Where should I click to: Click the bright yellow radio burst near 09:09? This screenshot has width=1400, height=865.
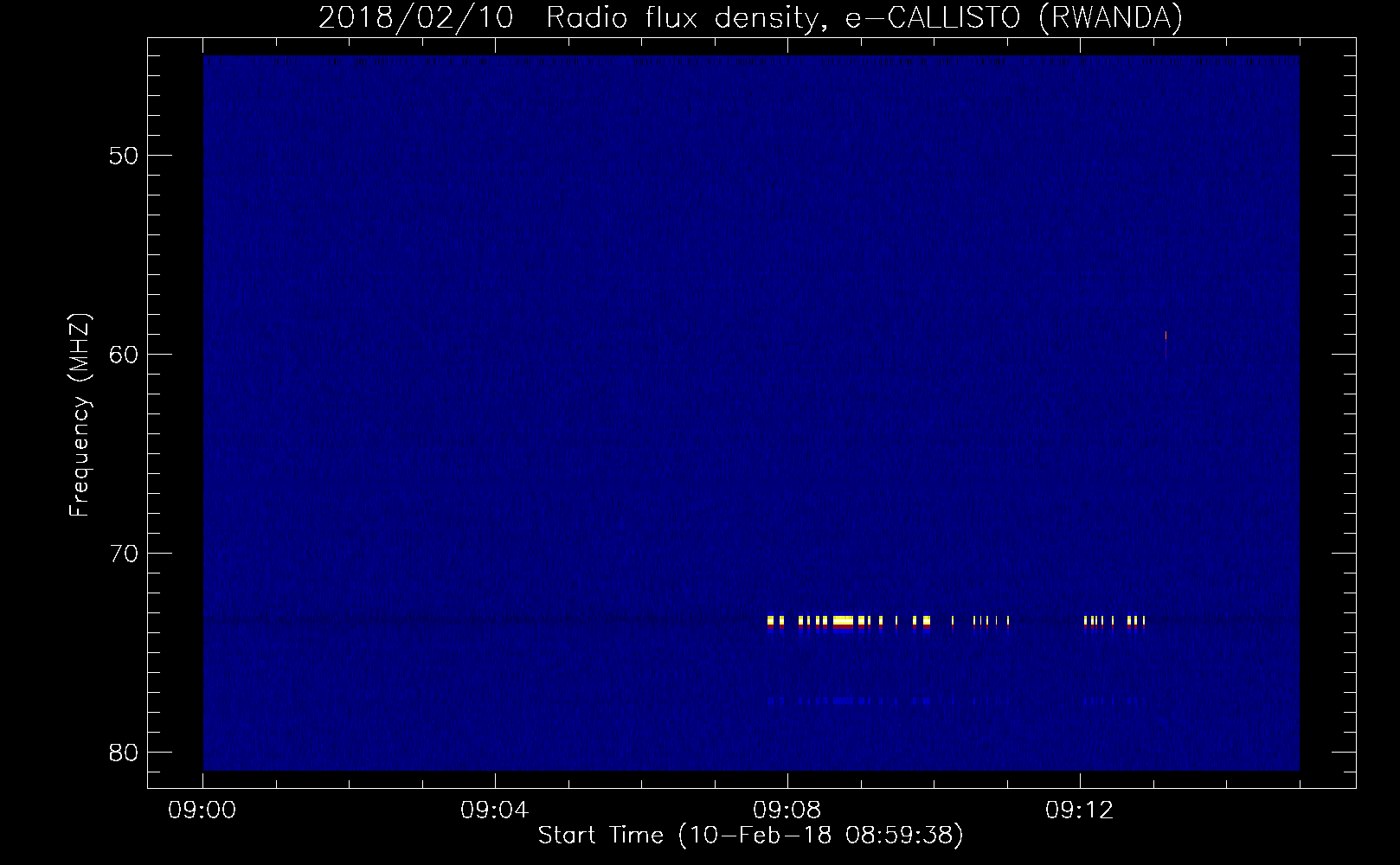[x=843, y=620]
